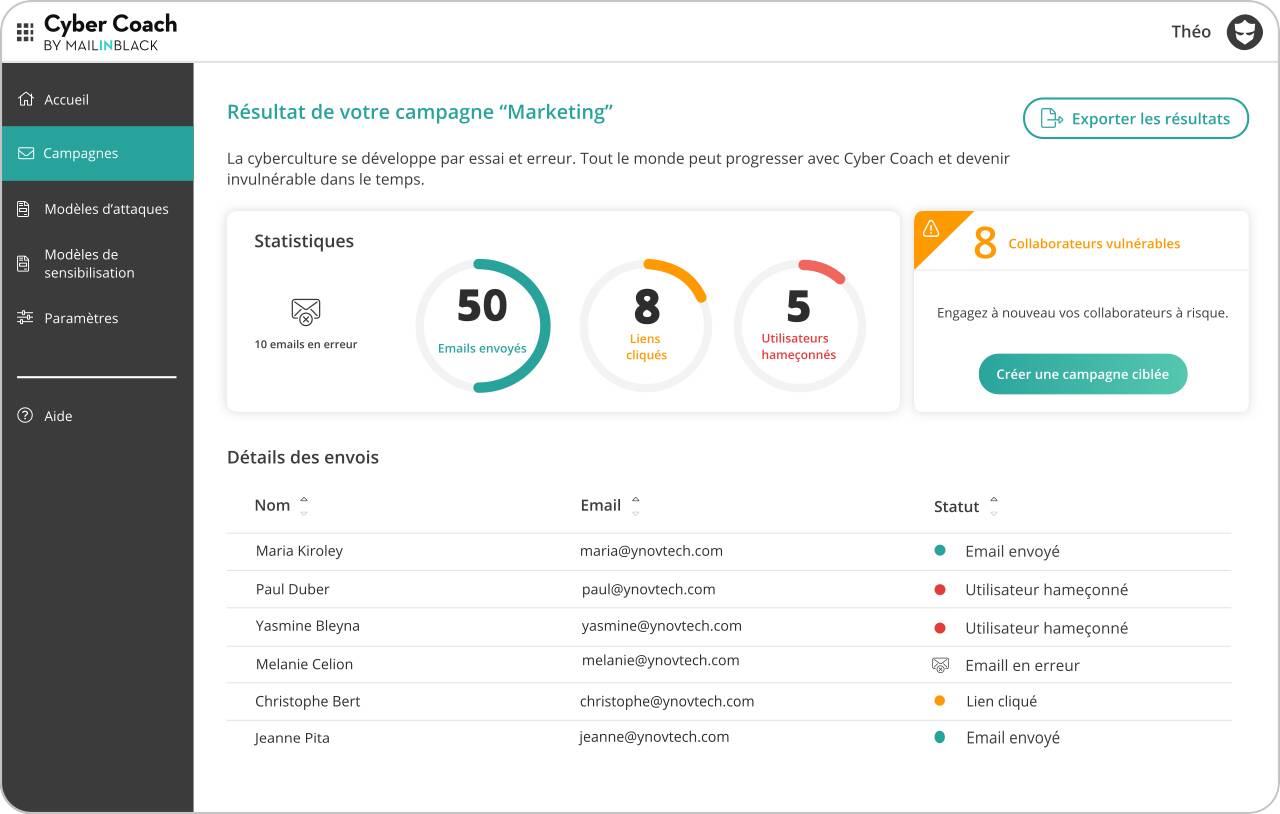Open the apps grid icon beside Cyber Coach

point(25,32)
